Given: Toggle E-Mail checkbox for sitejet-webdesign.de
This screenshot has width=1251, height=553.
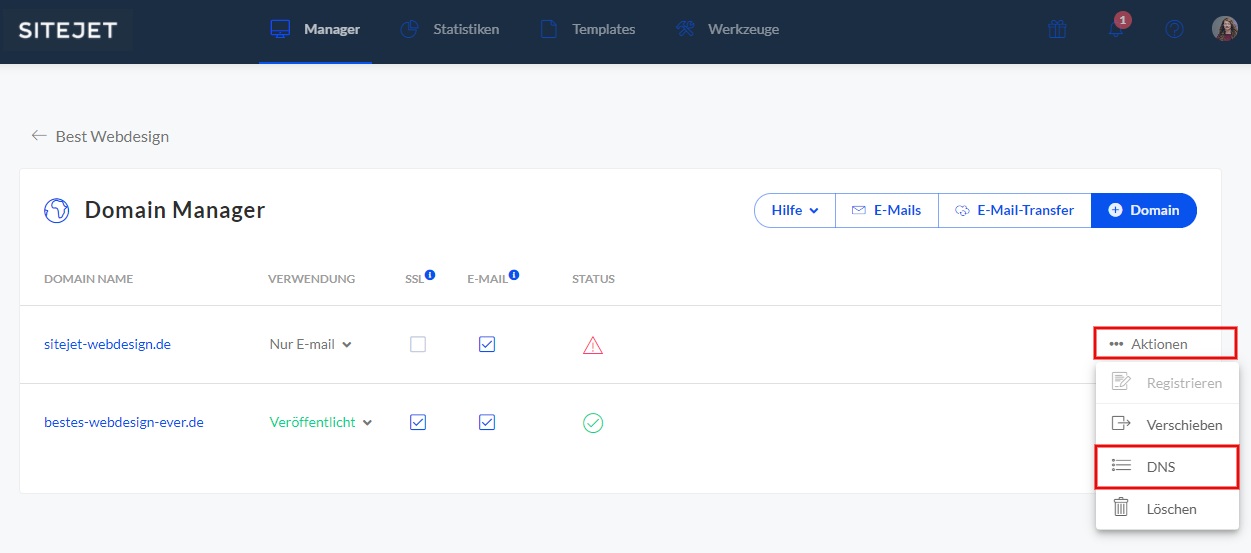Looking at the screenshot, I should (x=487, y=344).
